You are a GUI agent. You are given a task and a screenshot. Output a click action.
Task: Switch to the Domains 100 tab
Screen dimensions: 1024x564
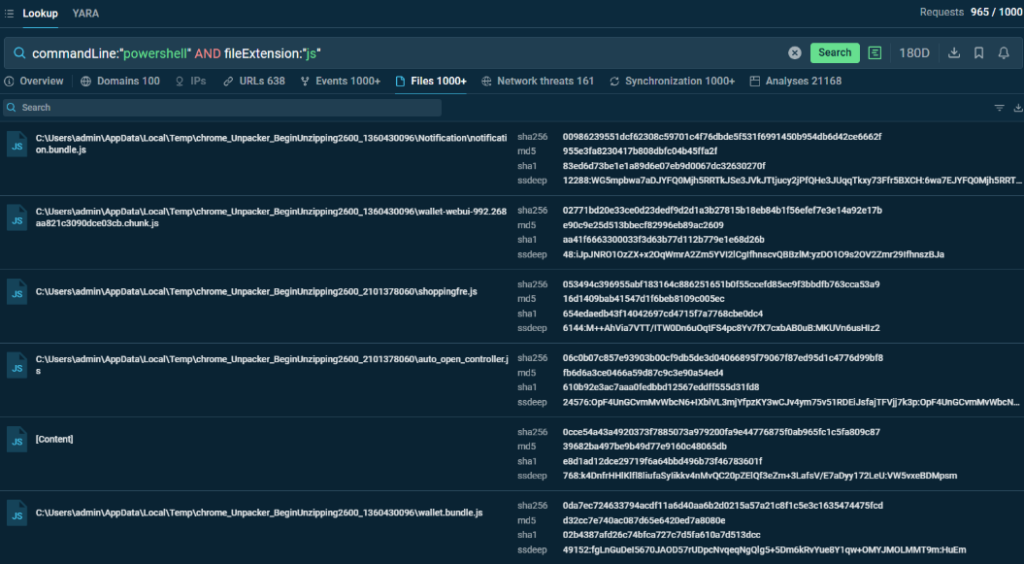point(120,81)
